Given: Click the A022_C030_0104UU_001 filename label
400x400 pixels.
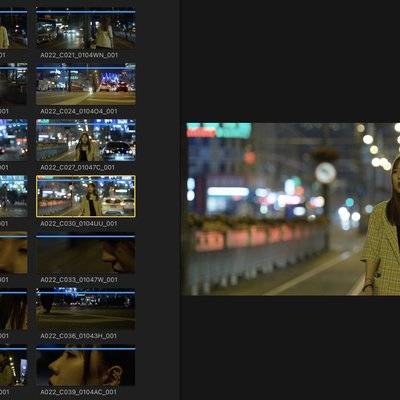Looking at the screenshot, I should [x=79, y=224].
